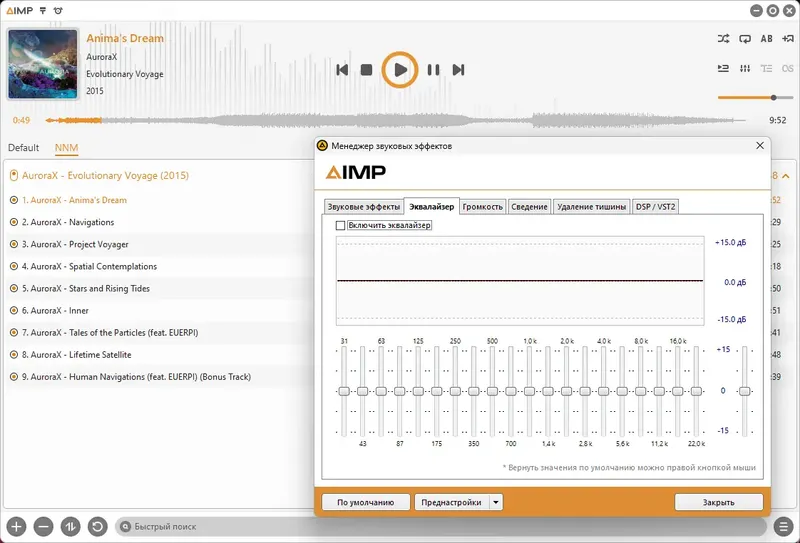The image size is (800, 543).
Task: Open the playlist menu hamburger button
Action: coord(783,526)
